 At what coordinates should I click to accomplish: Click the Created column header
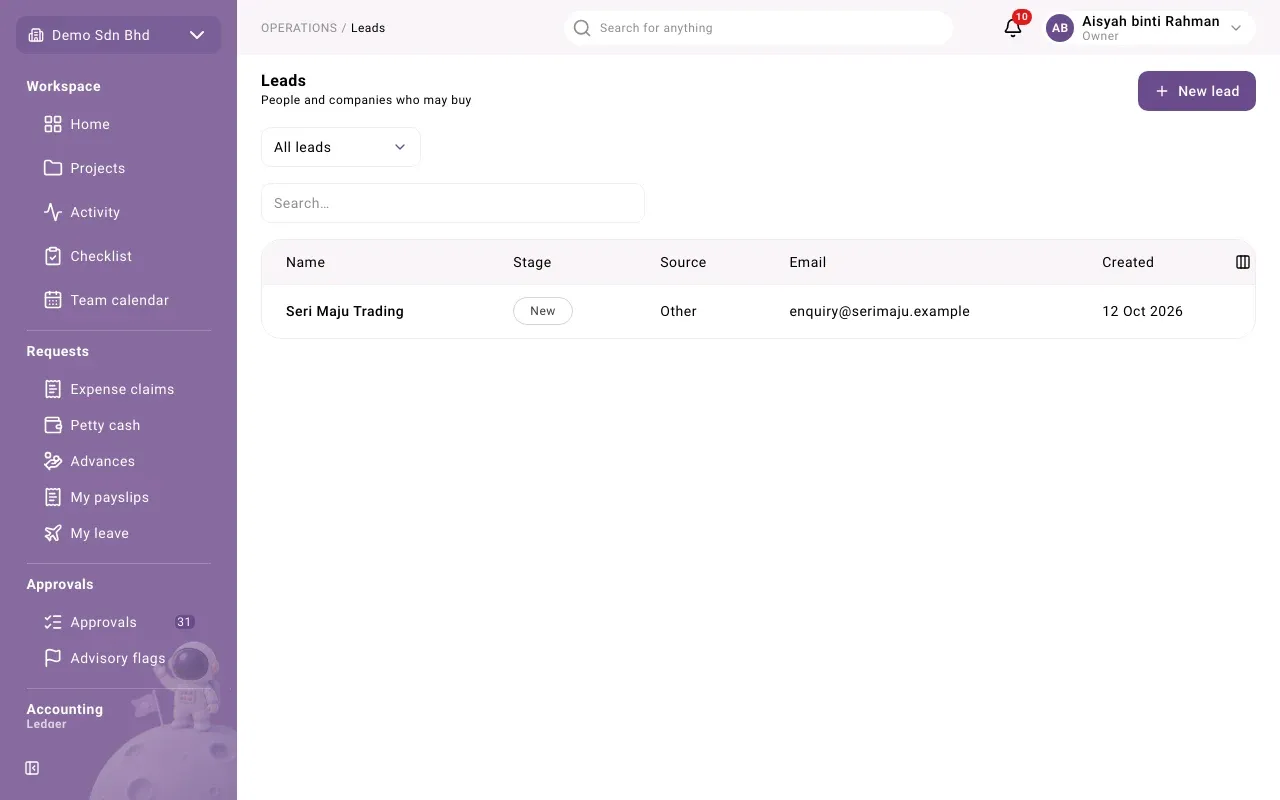pos(1128,262)
